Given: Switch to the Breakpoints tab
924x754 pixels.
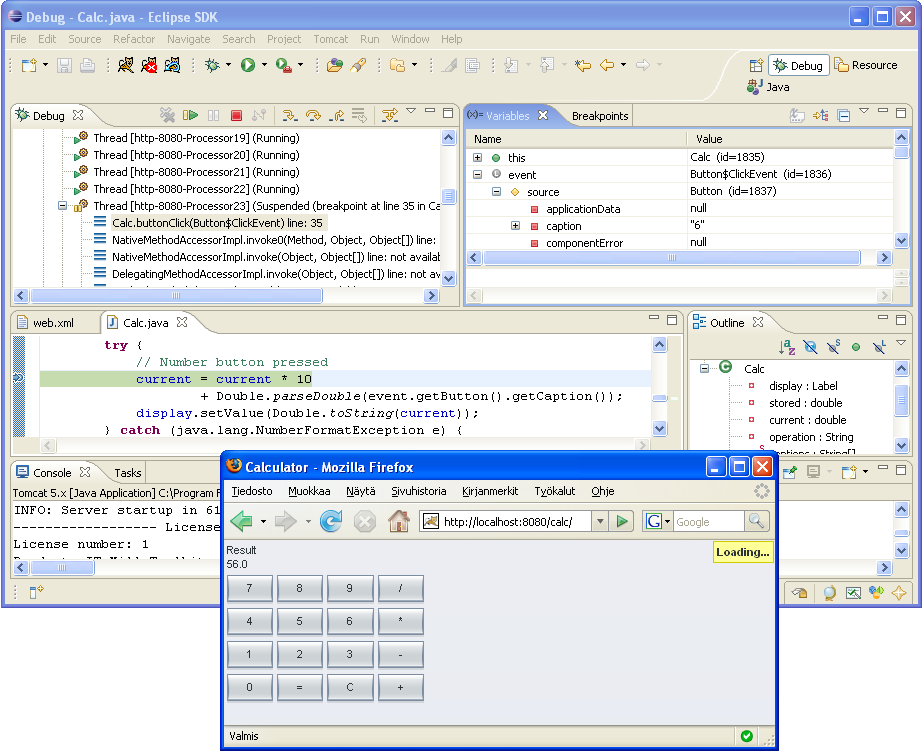Looking at the screenshot, I should pos(600,116).
